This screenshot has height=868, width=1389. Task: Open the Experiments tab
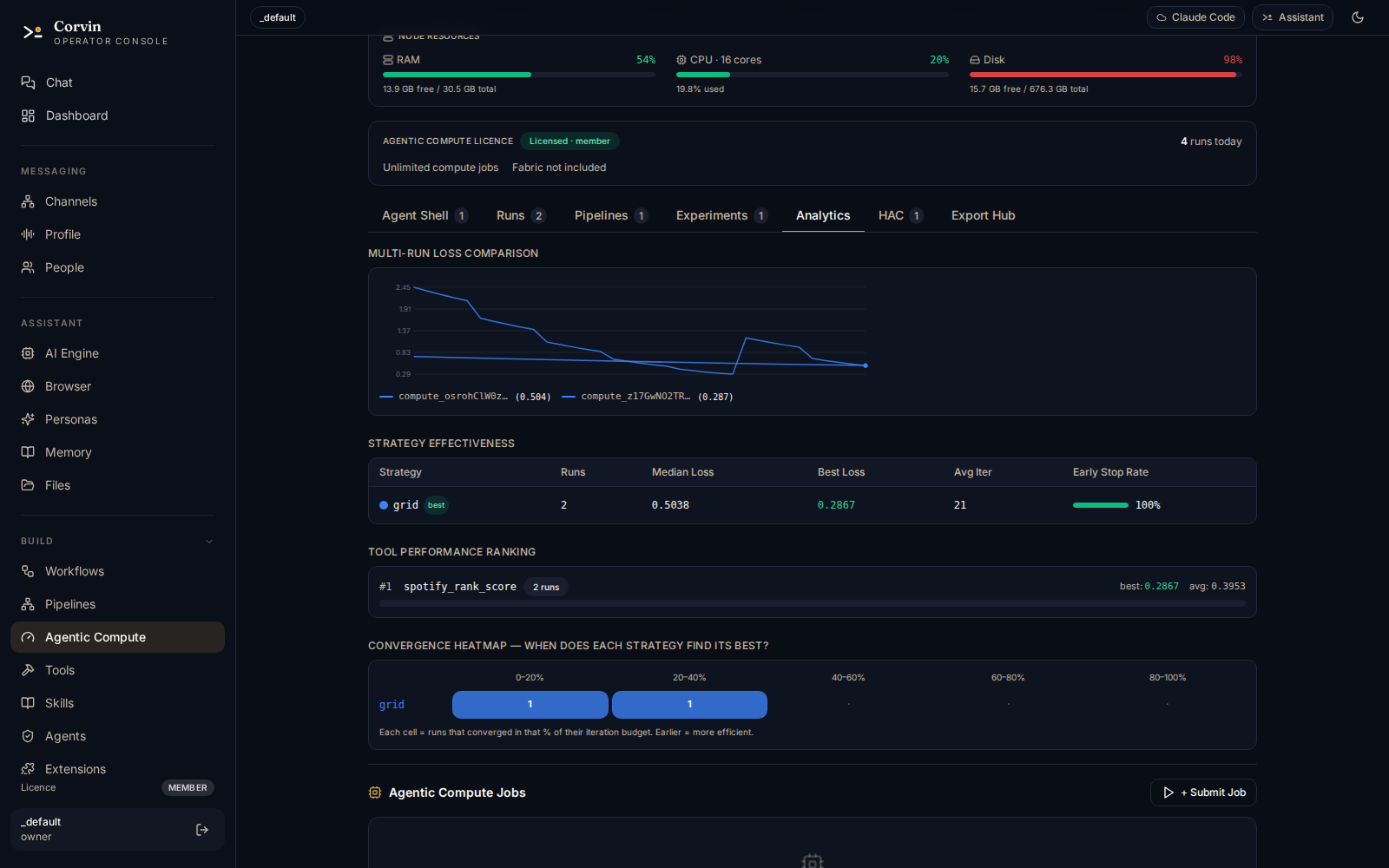coord(721,215)
